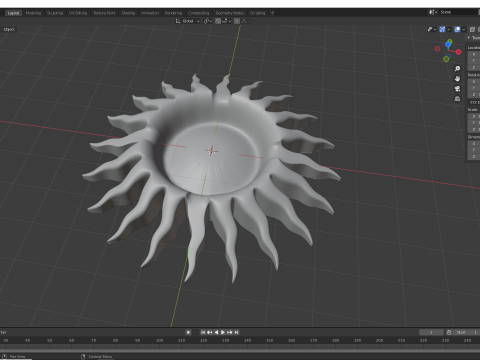Toggle auto keying record button
This screenshot has width=480, height=360.
coord(188,332)
